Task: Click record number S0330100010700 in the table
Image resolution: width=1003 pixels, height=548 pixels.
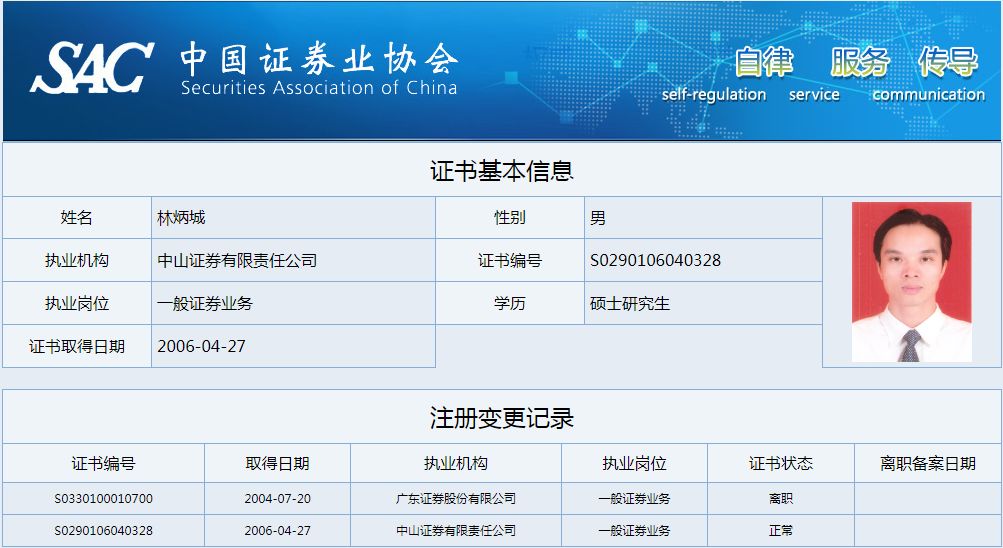Action: tap(103, 498)
